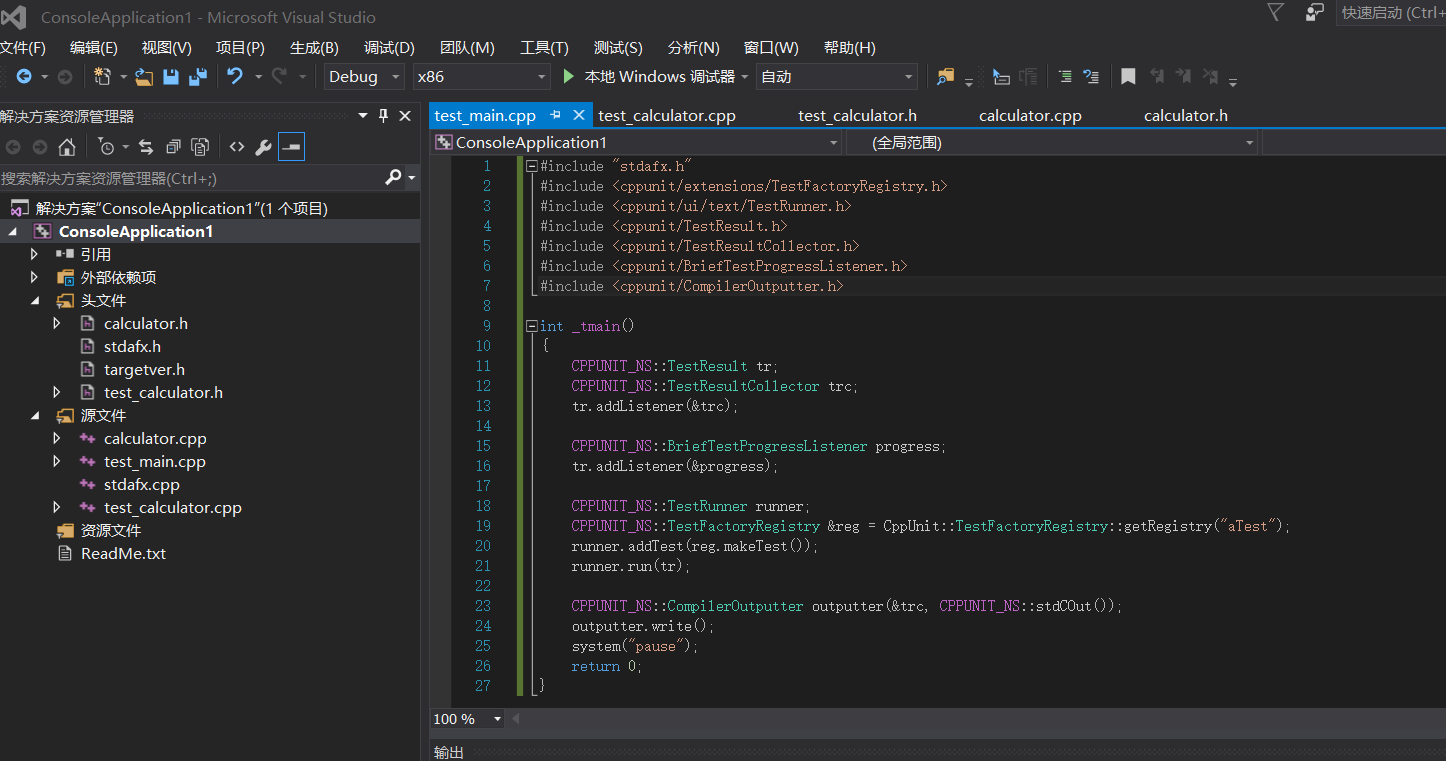The image size is (1446, 761).
Task: Click the View Code icon in Solution Explorer
Action: pos(237,147)
